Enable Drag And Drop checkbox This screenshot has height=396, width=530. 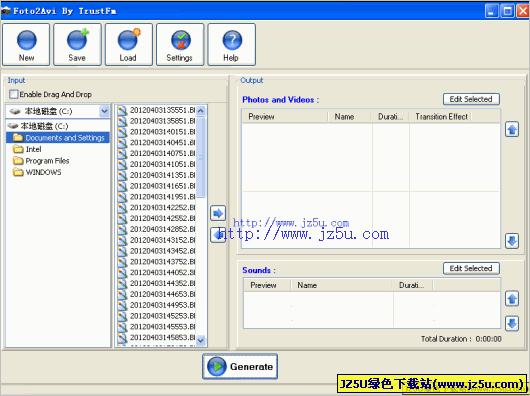point(14,94)
